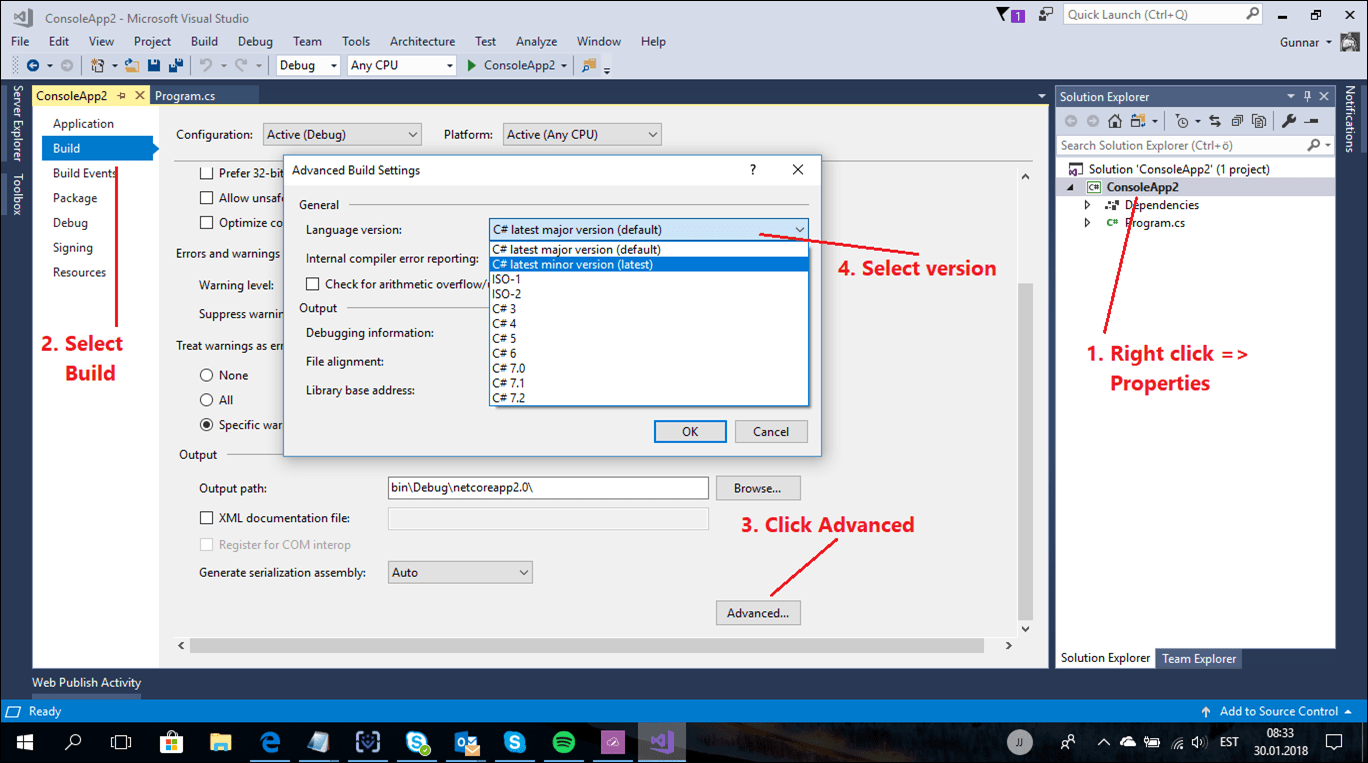Click inside the Search Solution Explorer field
Image resolution: width=1368 pixels, height=763 pixels.
(x=1180, y=145)
